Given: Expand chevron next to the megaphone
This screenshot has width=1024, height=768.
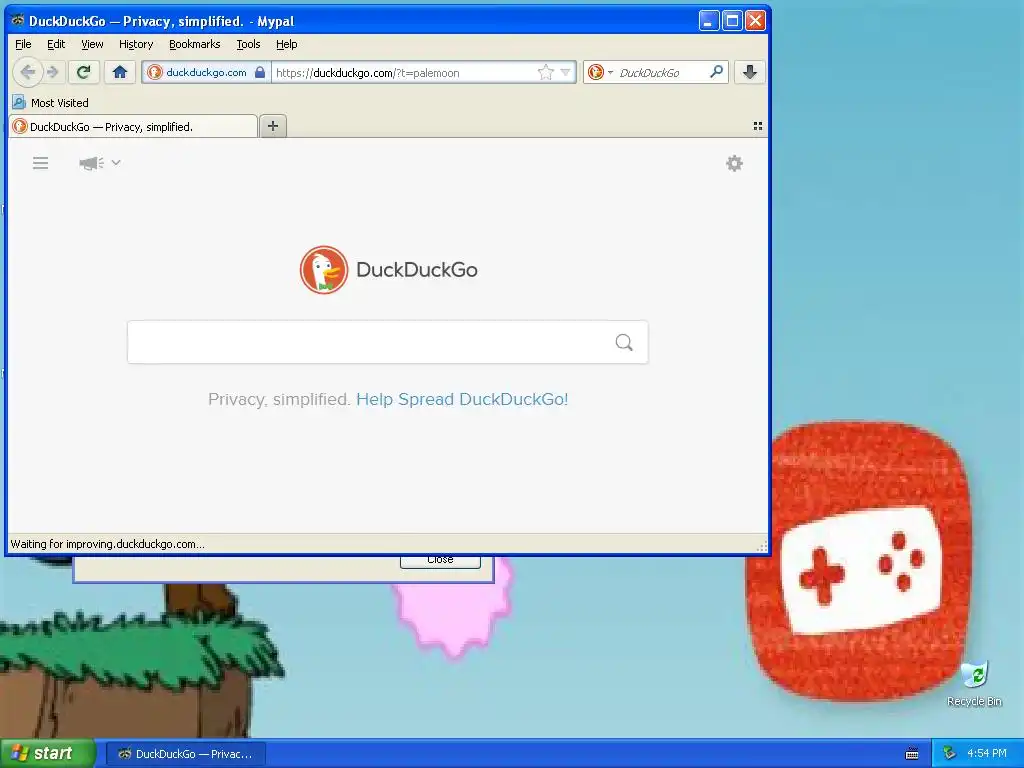Looking at the screenshot, I should pyautogui.click(x=116, y=162).
